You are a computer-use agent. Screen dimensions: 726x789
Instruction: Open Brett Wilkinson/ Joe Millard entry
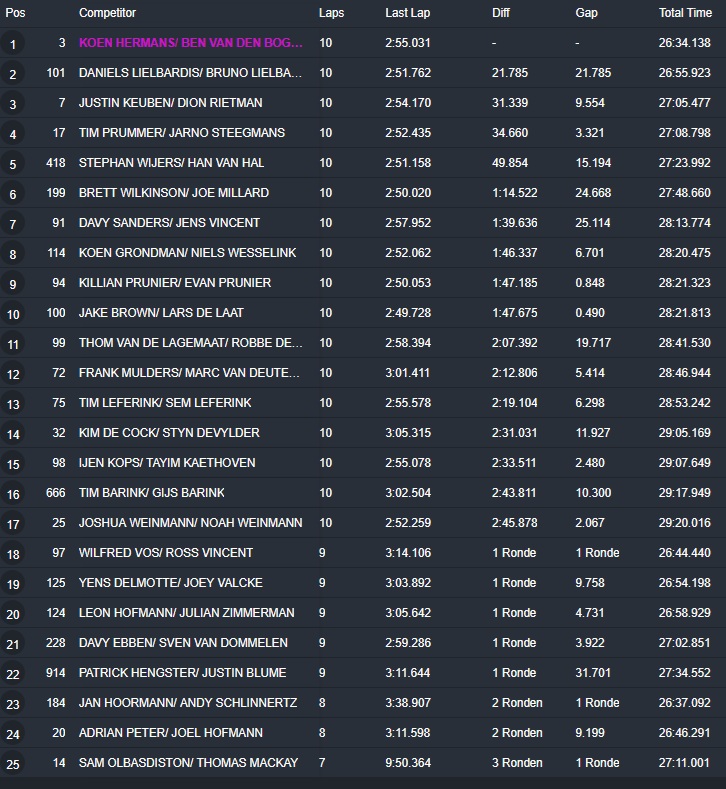click(173, 193)
